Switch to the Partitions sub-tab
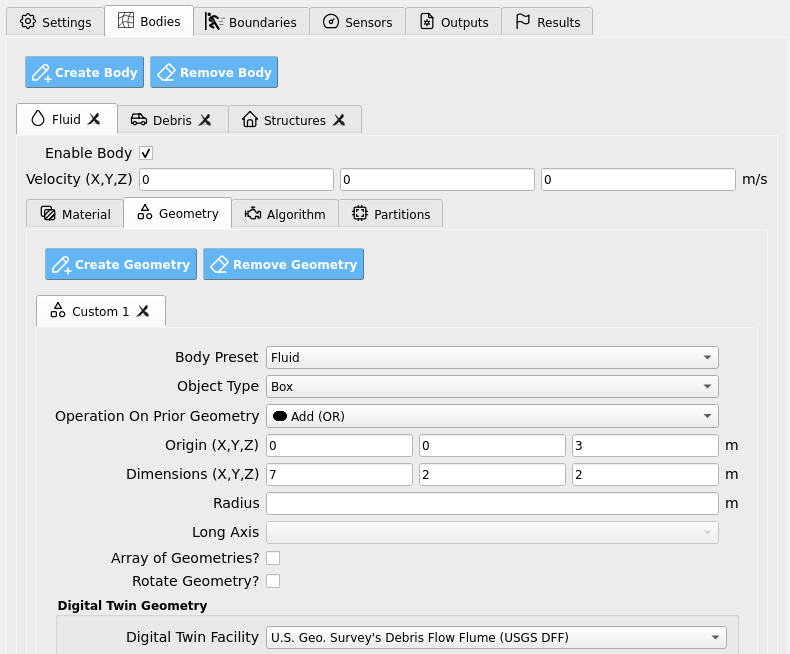 391,214
